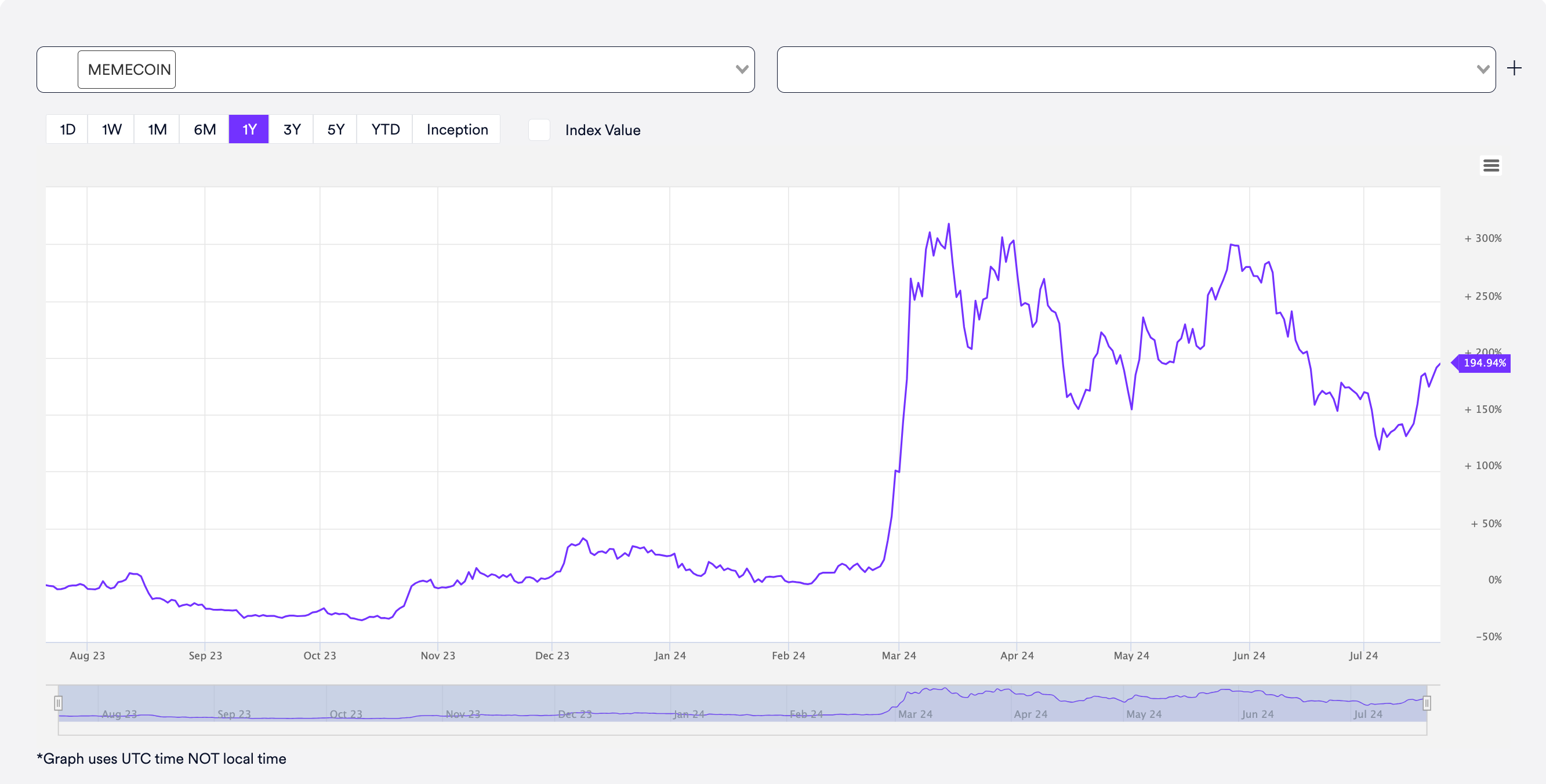Select the active 1Y range button

point(249,130)
